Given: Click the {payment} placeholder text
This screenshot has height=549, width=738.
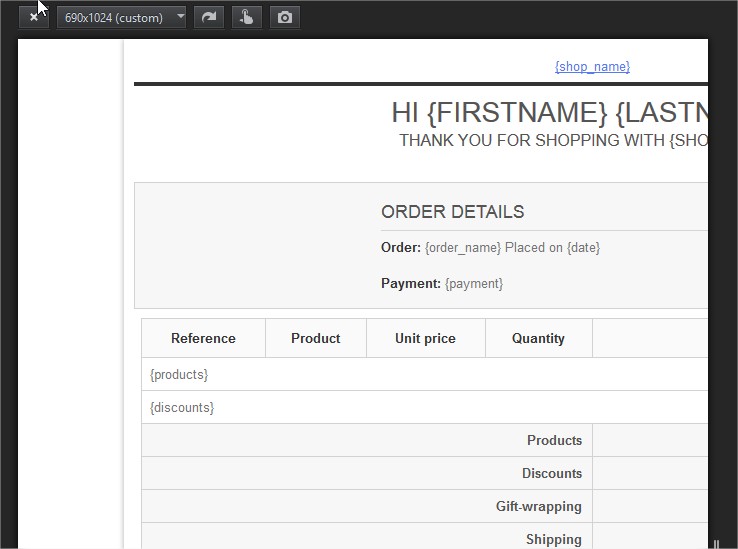Looking at the screenshot, I should click(x=473, y=283).
